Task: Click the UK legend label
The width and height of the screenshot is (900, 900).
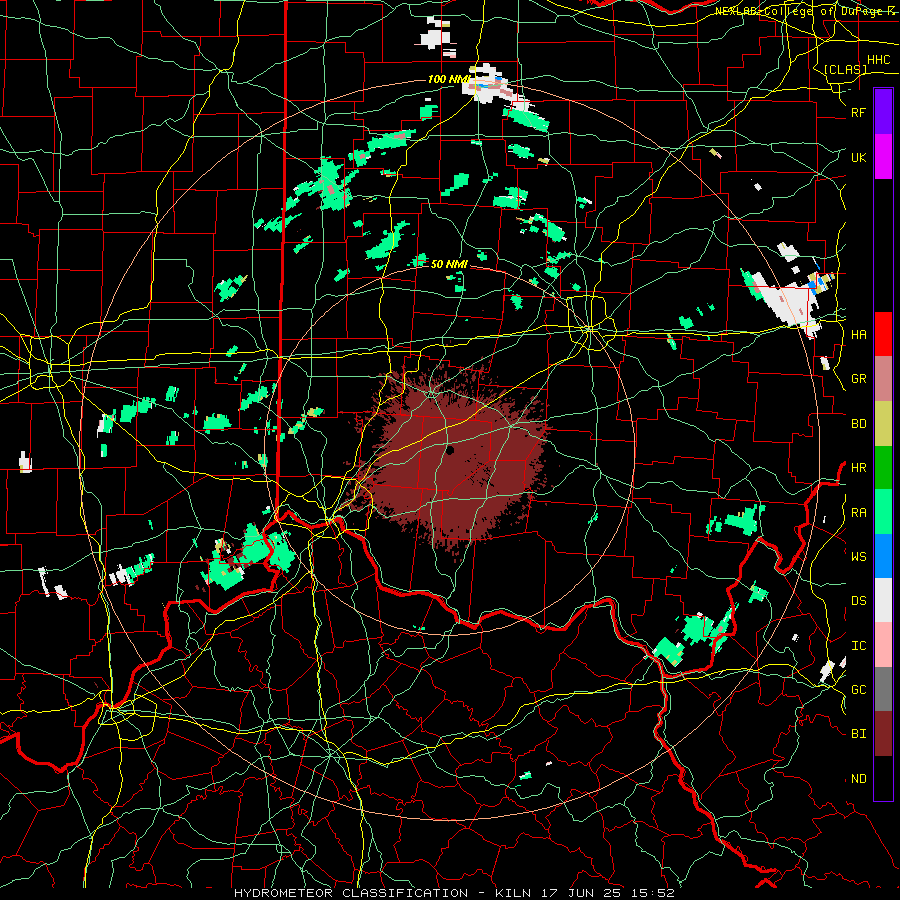Action: [859, 157]
